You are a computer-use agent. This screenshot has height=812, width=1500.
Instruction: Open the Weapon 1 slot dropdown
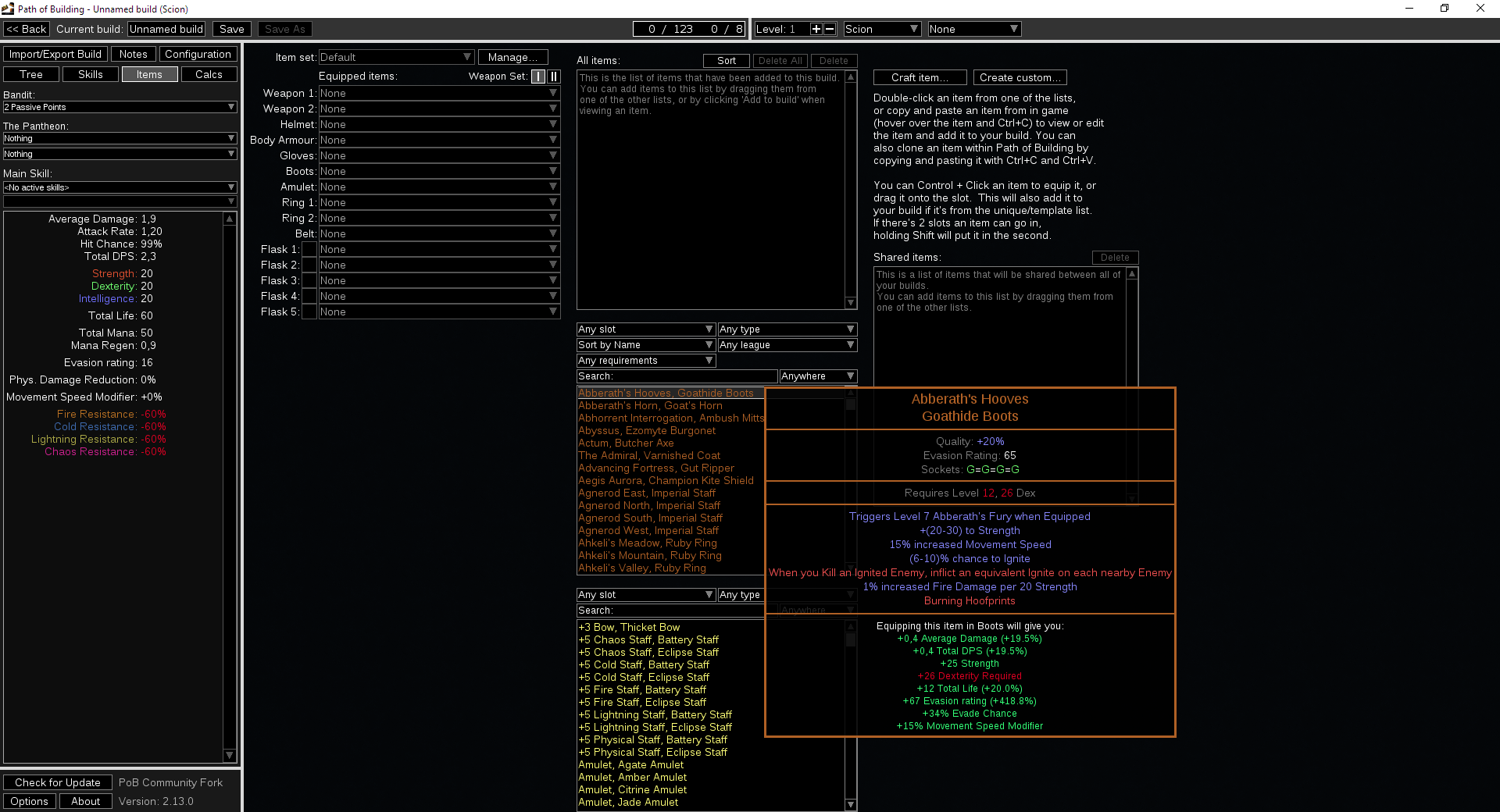pyautogui.click(x=439, y=93)
